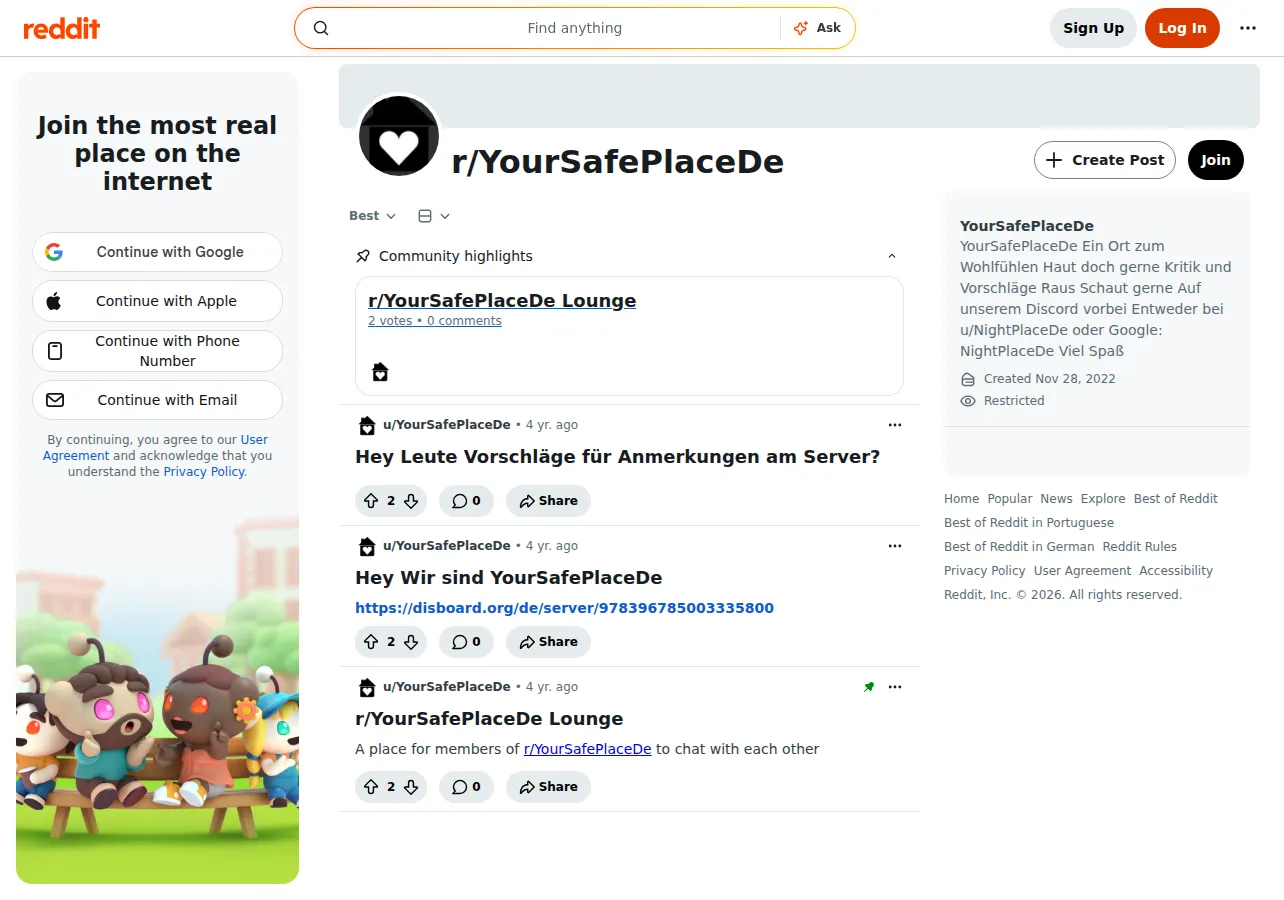The height and width of the screenshot is (900, 1284).
Task: Open the footer 'Best of Reddit' link
Action: pyautogui.click(x=1176, y=499)
